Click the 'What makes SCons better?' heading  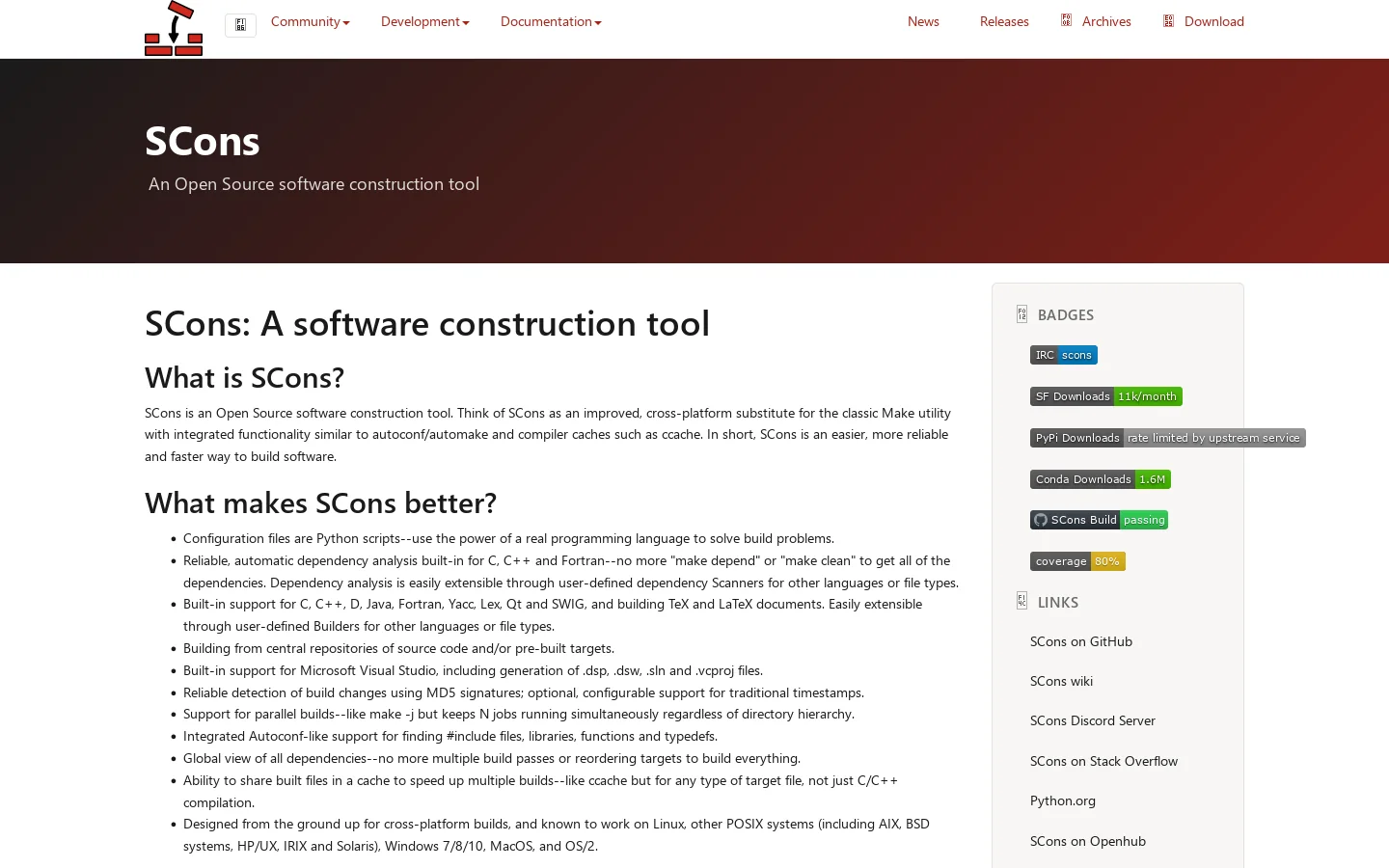pos(321,503)
